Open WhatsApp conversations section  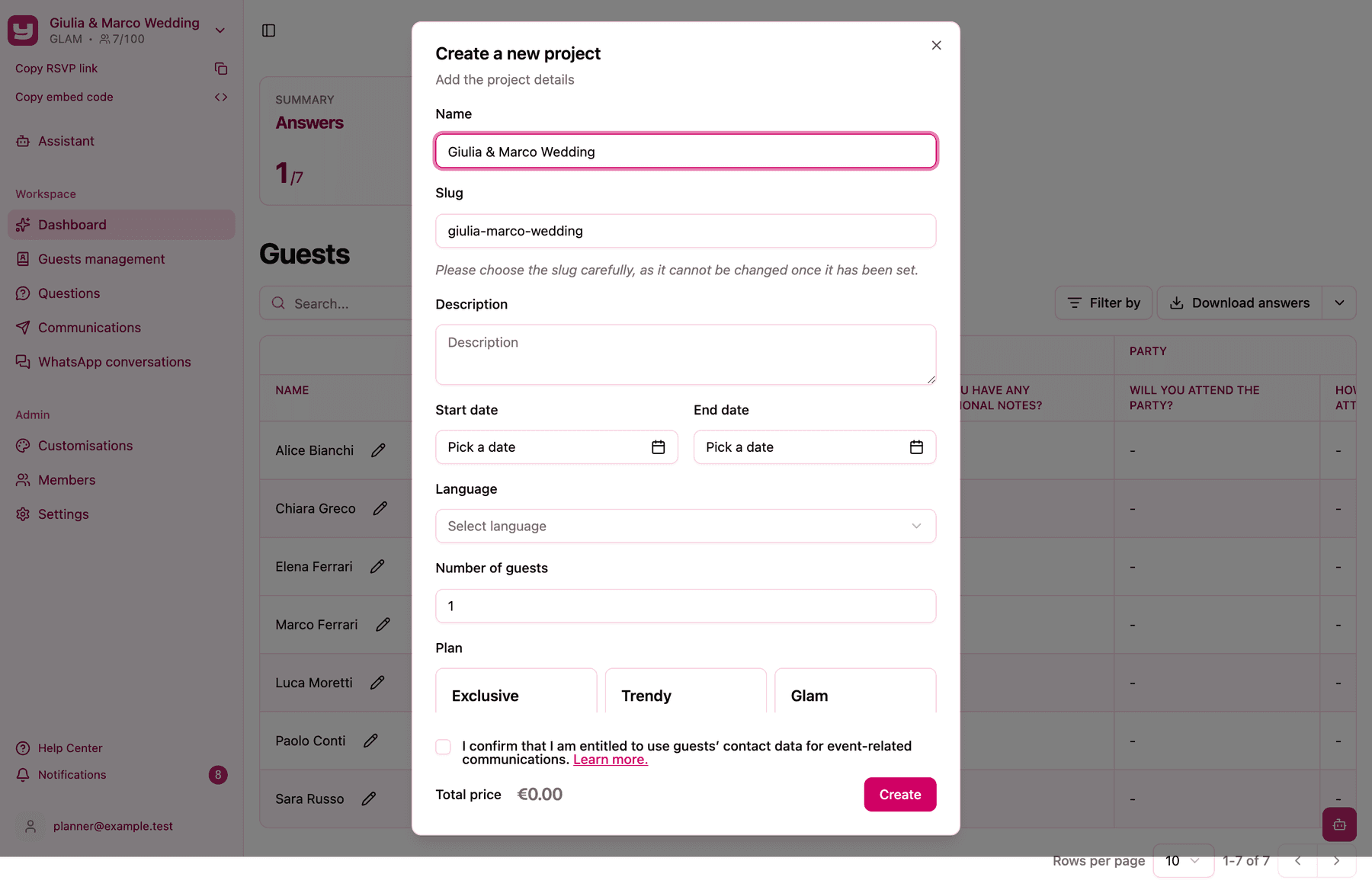(121, 362)
